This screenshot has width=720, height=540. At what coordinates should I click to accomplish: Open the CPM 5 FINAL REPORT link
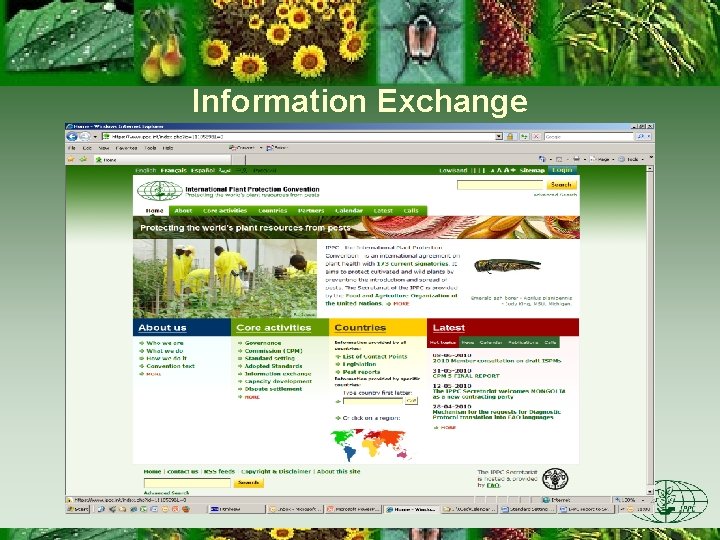pyautogui.click(x=466, y=376)
